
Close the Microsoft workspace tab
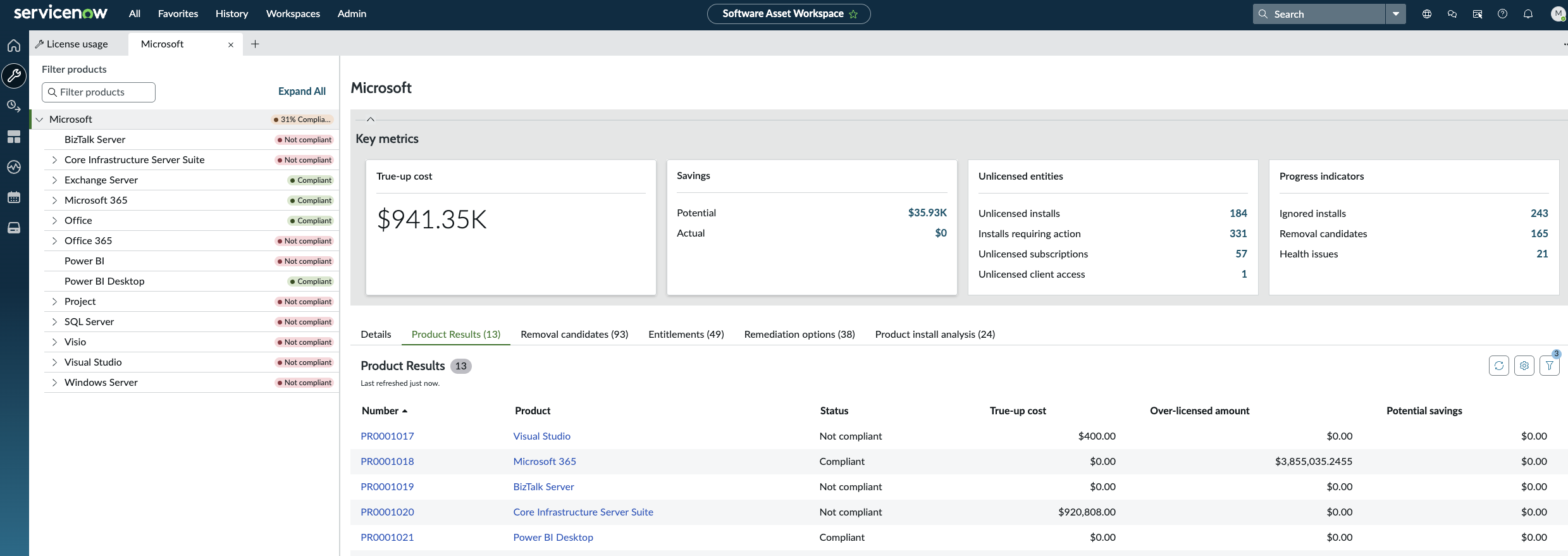(x=231, y=44)
